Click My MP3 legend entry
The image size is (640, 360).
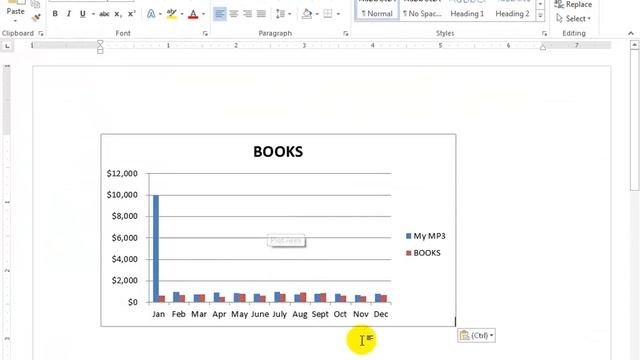point(426,236)
